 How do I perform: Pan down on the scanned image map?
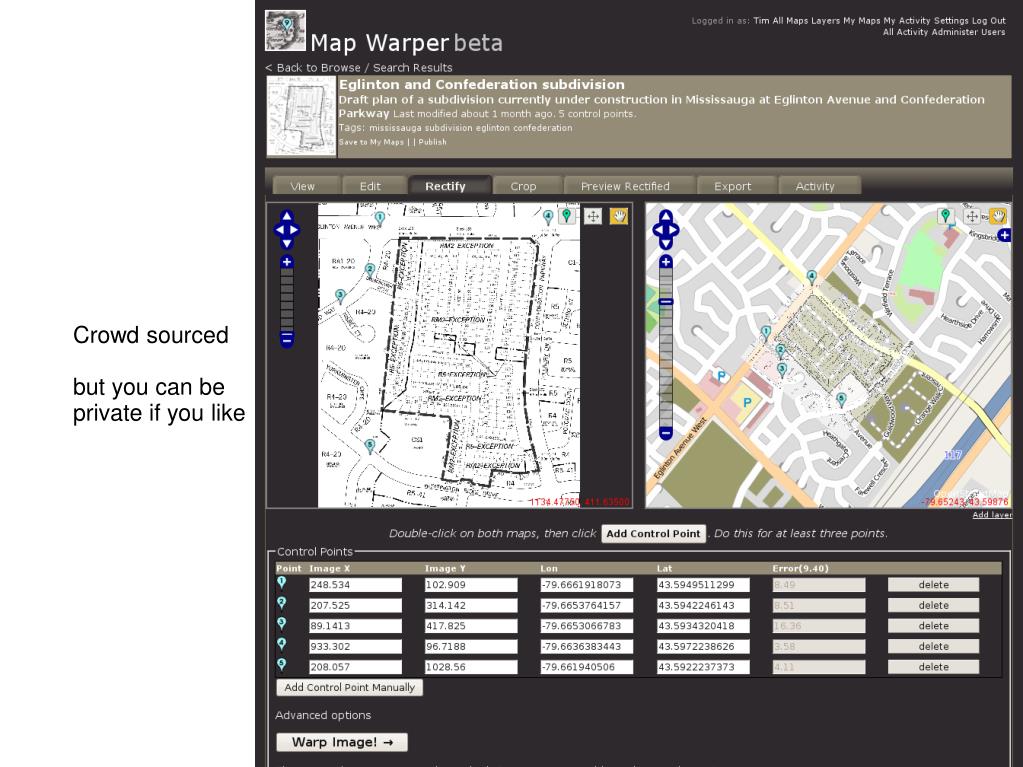(286, 243)
